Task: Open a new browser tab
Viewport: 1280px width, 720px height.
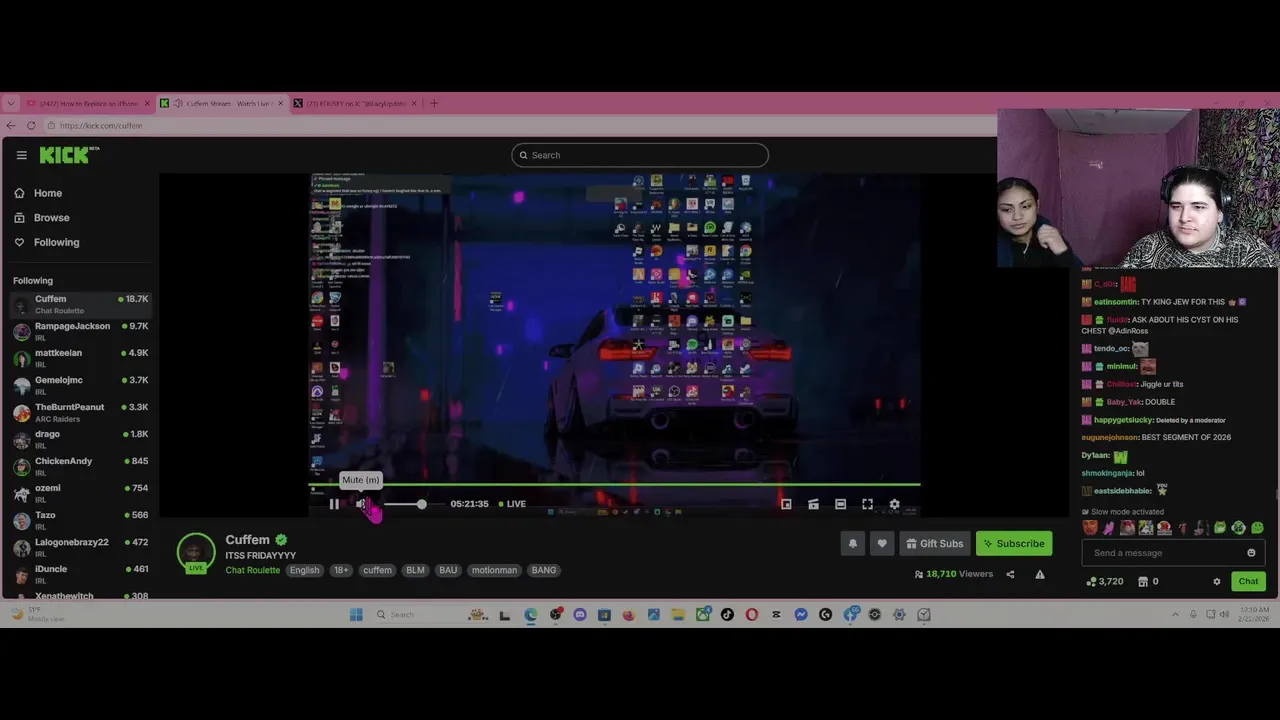Action: [x=434, y=103]
